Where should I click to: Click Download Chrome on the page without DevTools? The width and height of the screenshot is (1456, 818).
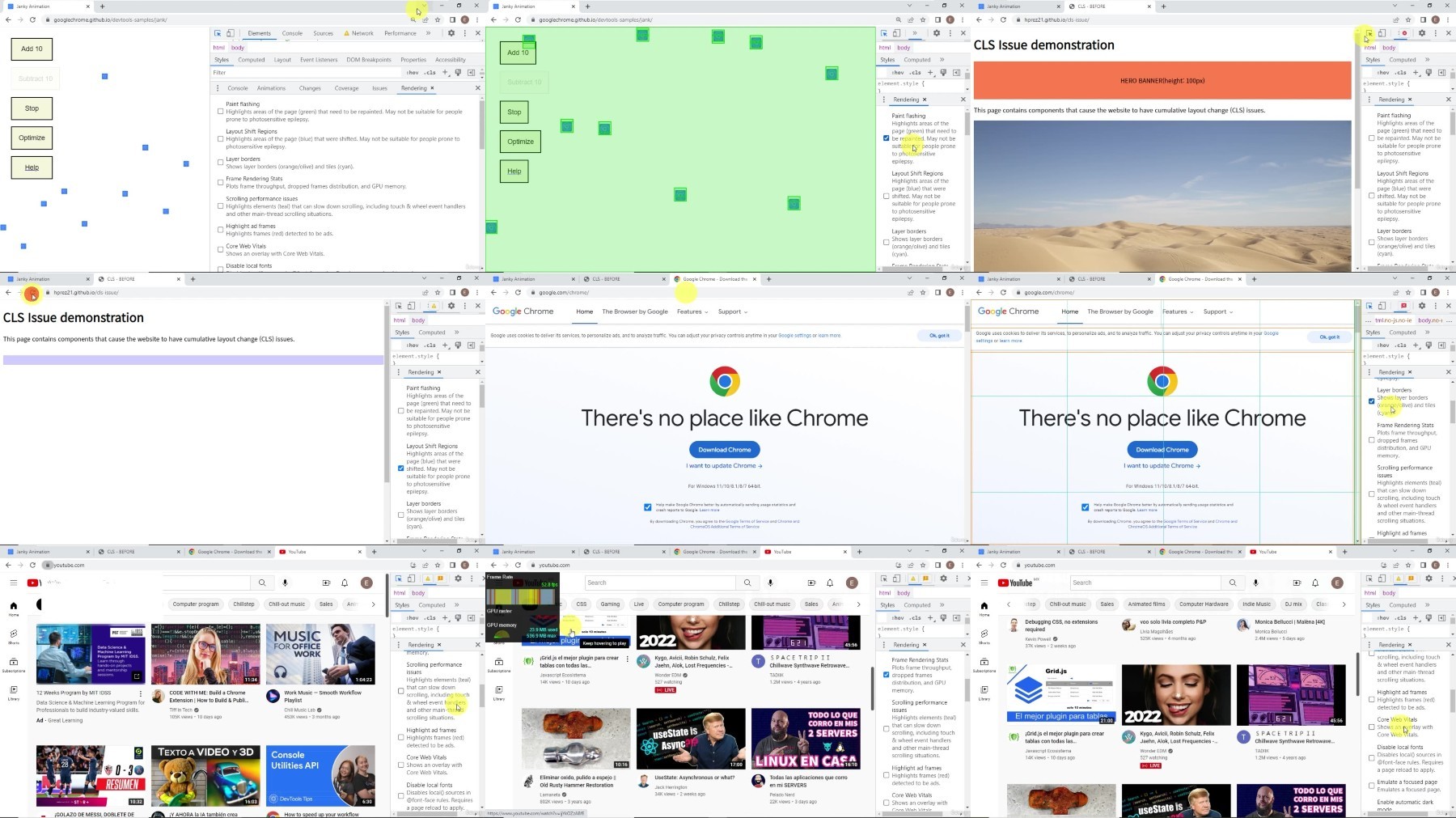pyautogui.click(x=725, y=450)
